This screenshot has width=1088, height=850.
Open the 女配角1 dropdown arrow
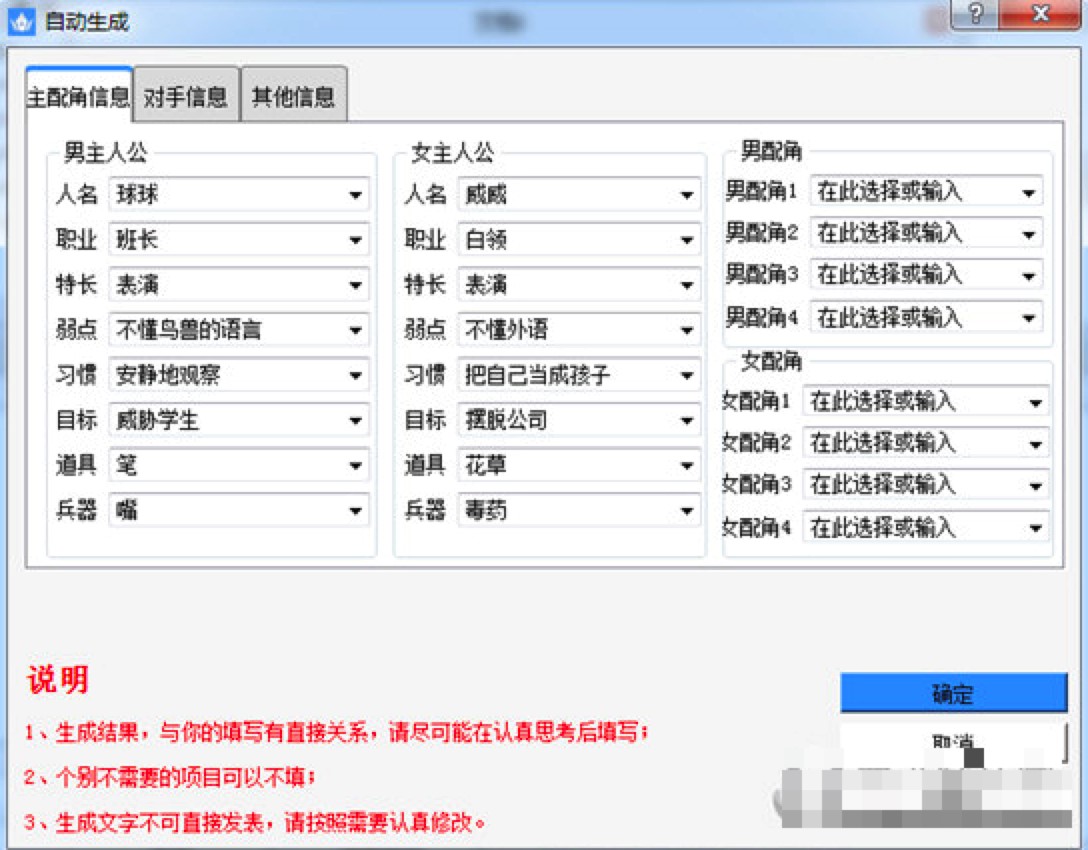pos(1035,402)
